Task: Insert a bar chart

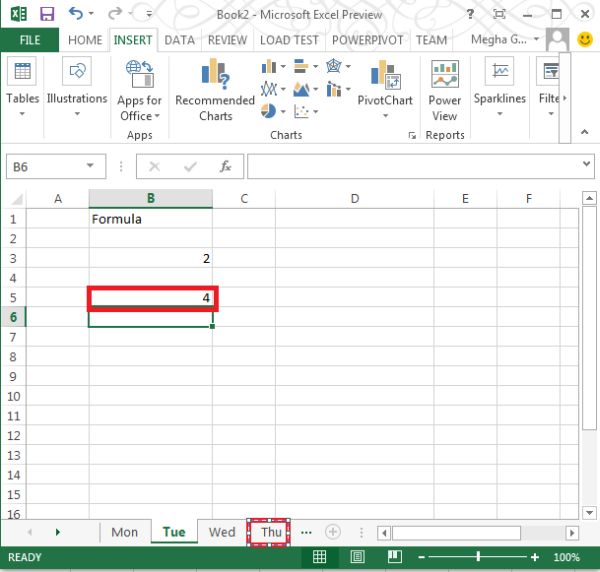Action: [x=301, y=66]
